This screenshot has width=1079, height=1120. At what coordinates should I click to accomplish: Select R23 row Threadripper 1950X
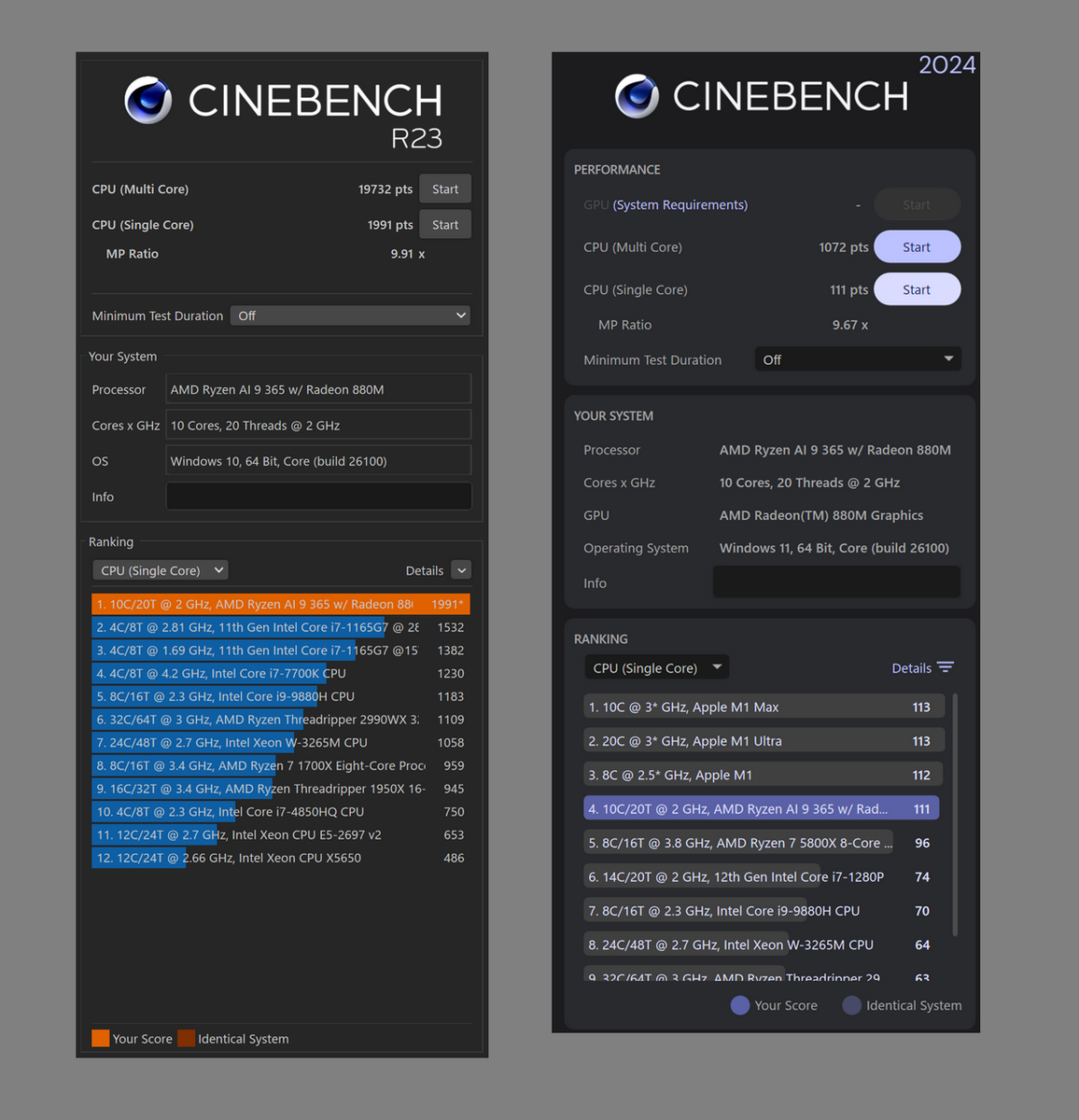(x=280, y=789)
